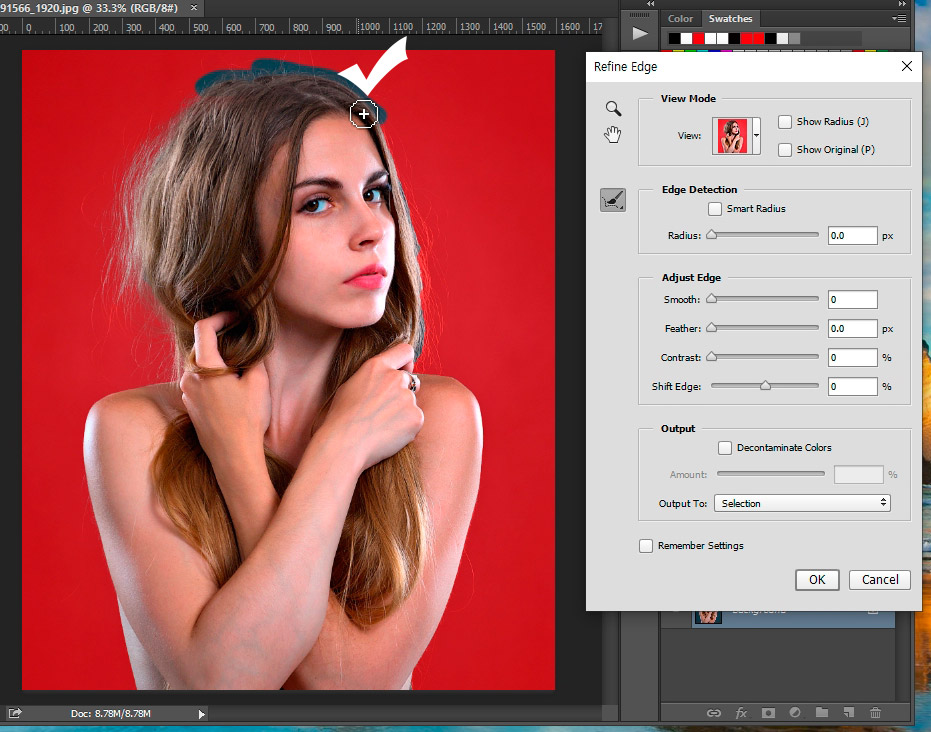The image size is (931, 732).
Task: Click Cancel in Refine Edge
Action: point(880,579)
